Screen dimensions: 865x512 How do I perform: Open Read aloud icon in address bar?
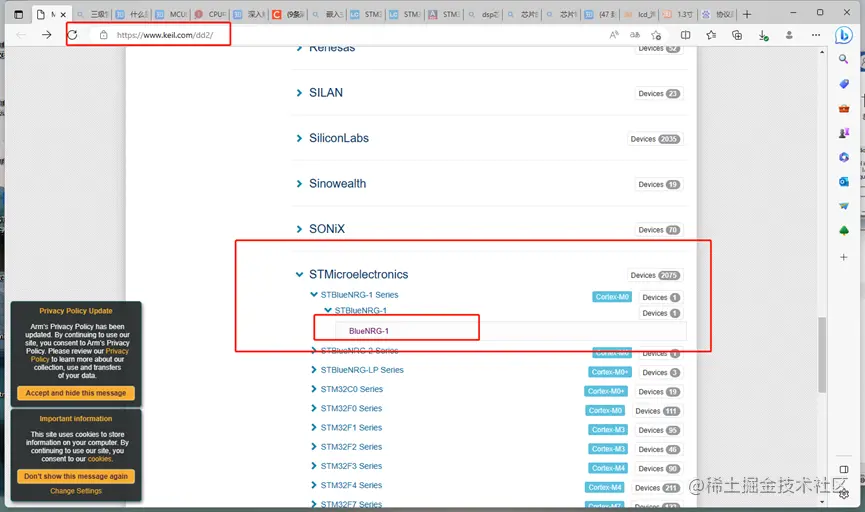pos(614,35)
